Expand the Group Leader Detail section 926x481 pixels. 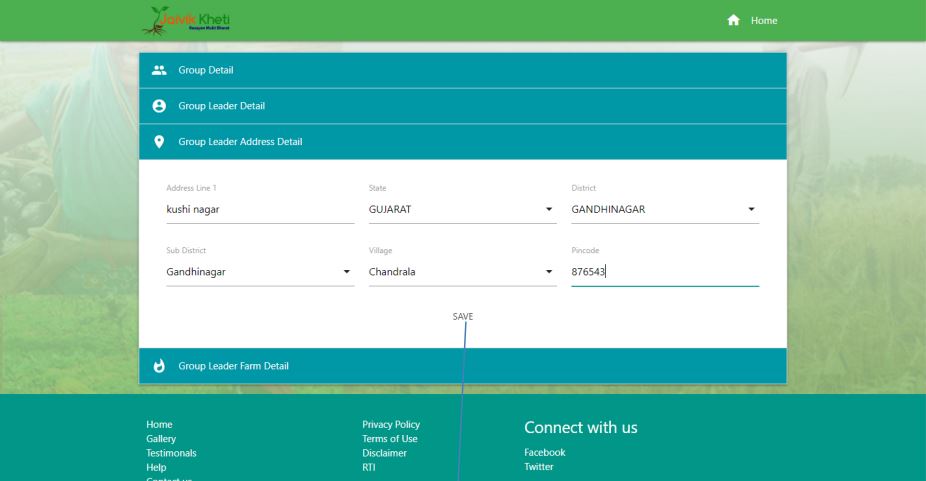point(462,106)
